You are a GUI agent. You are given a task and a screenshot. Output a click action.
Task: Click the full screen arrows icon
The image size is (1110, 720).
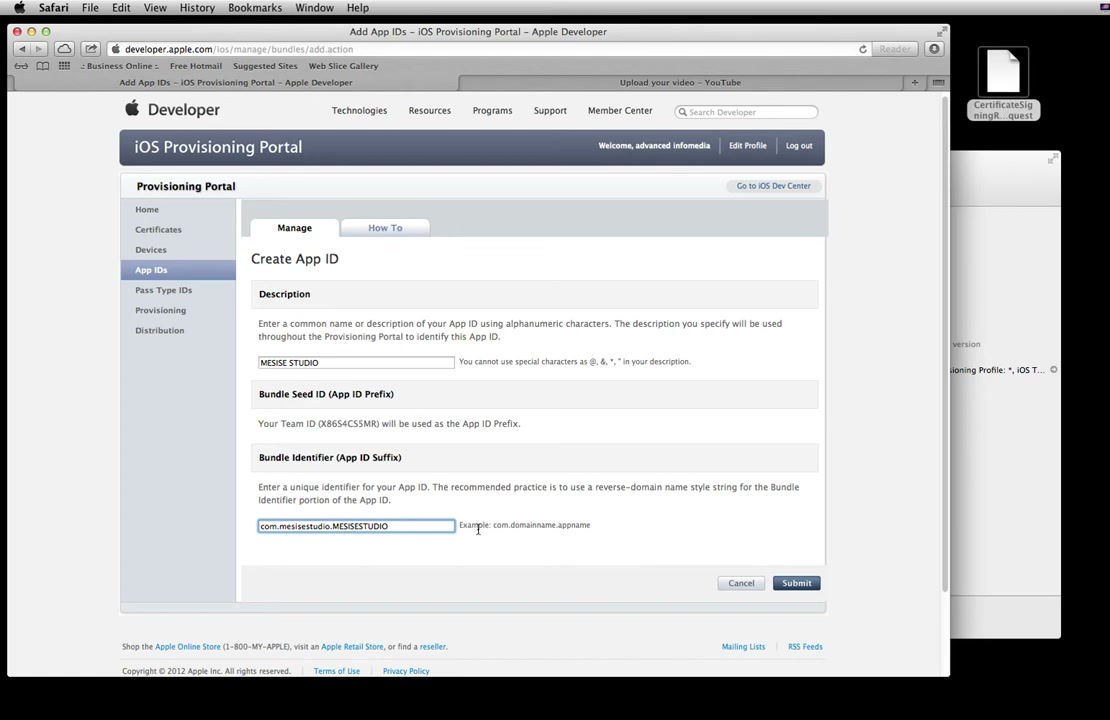pos(941,32)
